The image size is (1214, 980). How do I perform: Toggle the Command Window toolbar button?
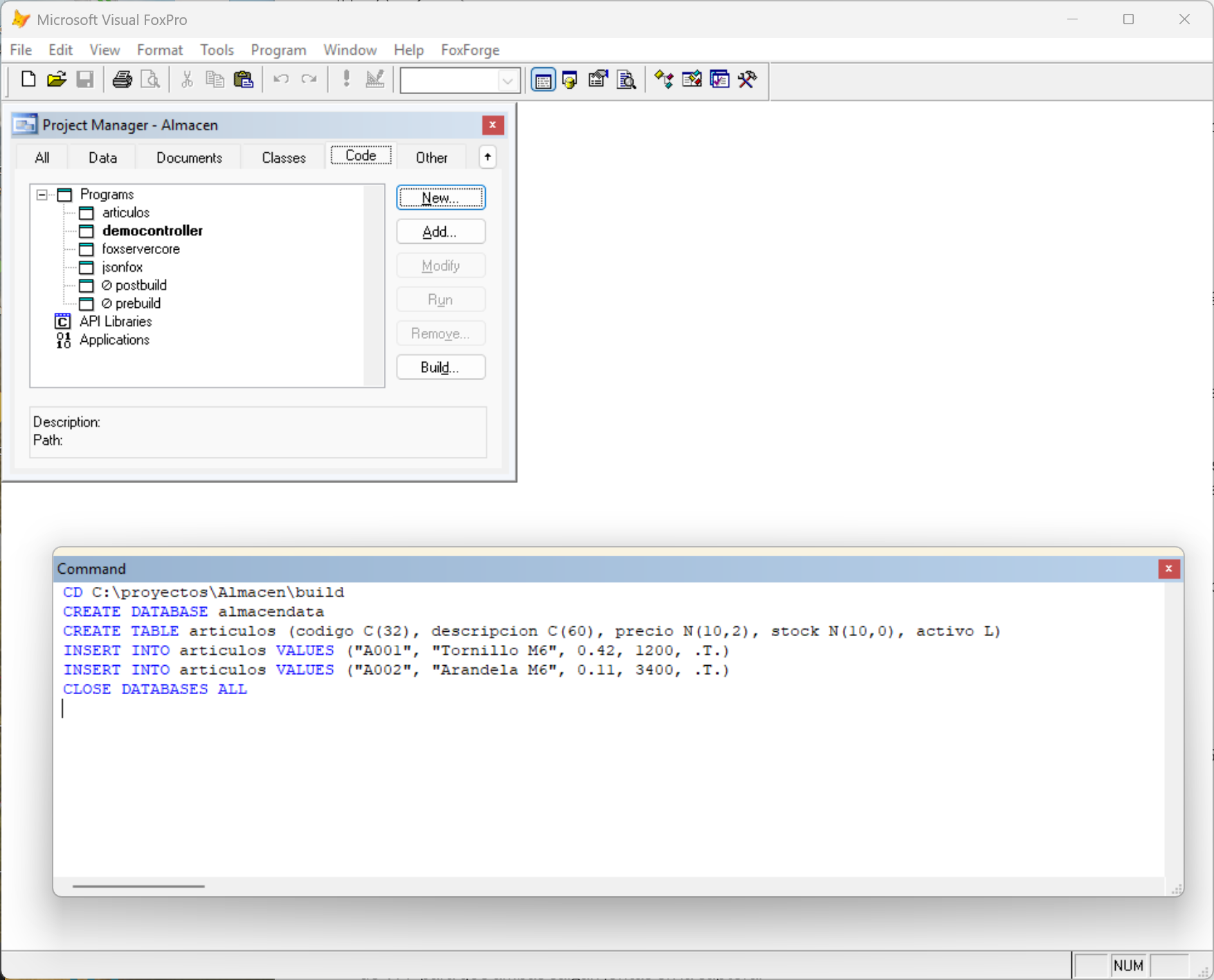pyautogui.click(x=543, y=80)
